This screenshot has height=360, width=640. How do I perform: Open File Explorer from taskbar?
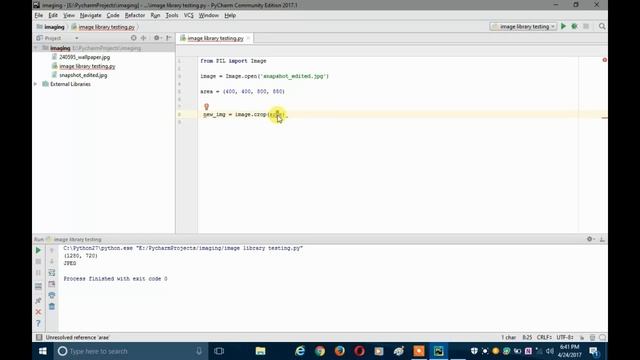click(260, 351)
